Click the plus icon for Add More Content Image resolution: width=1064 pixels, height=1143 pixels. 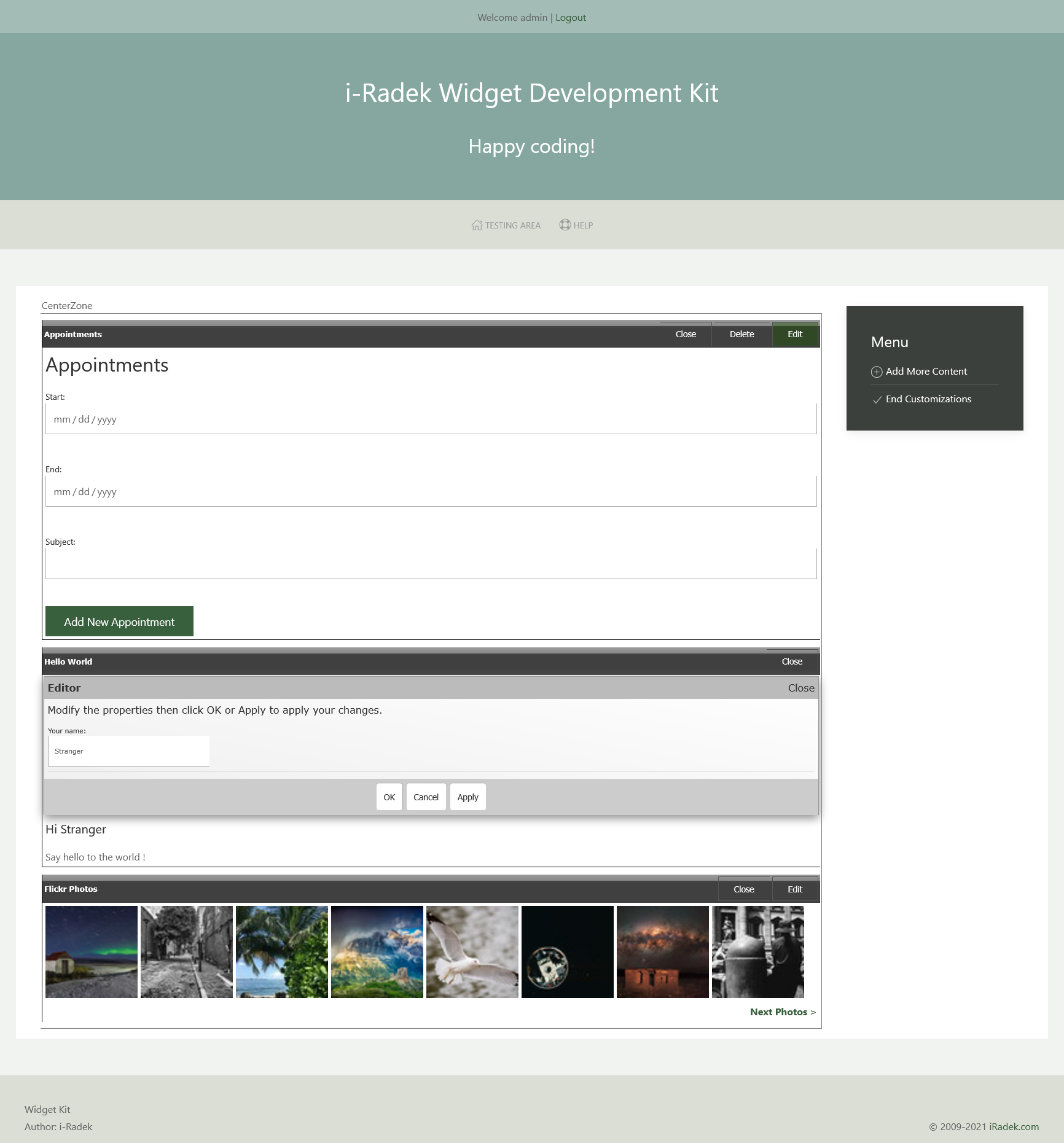877,372
